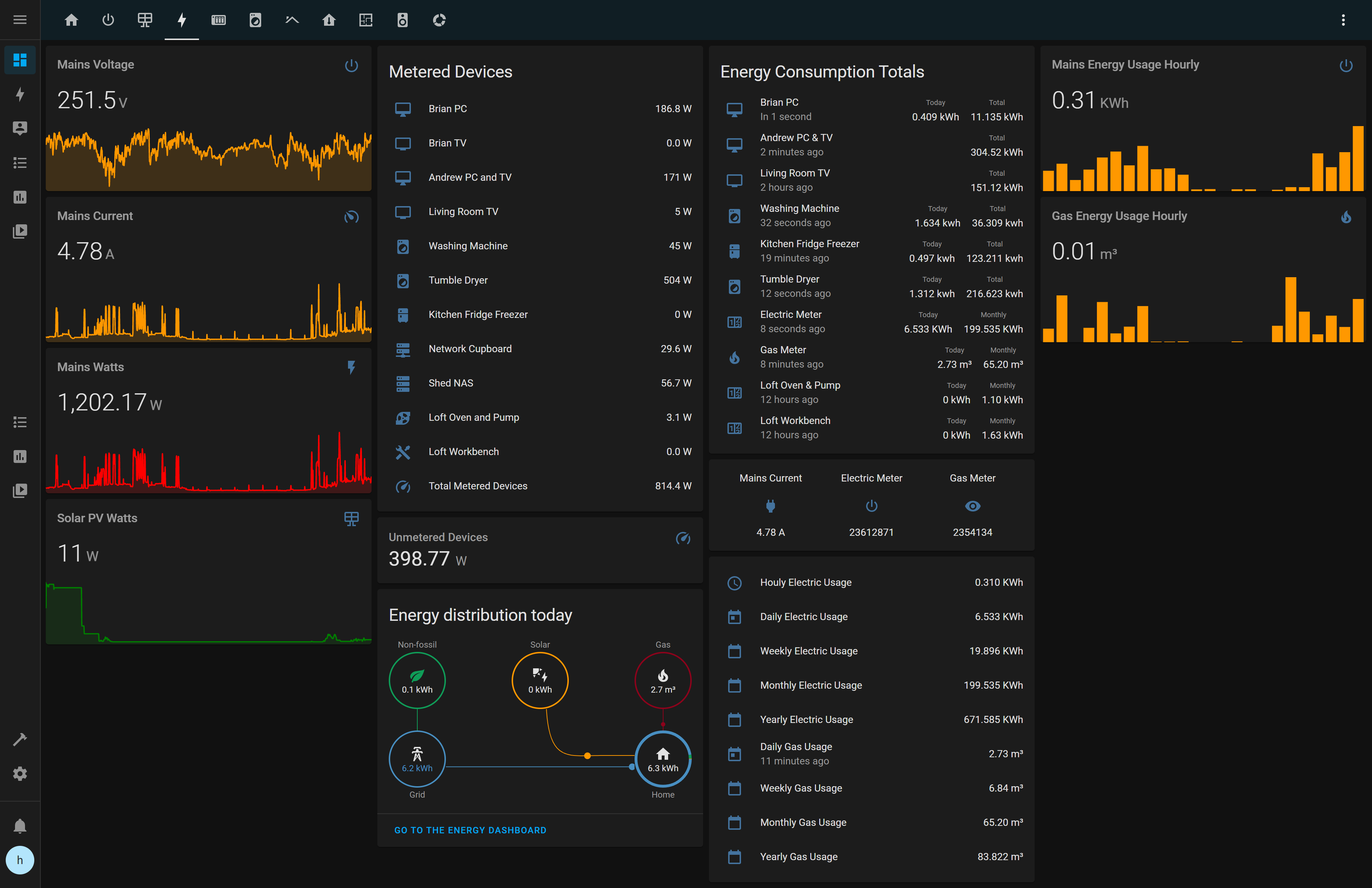The width and height of the screenshot is (1372, 888).
Task: Click the Grid node in the energy distribution diagram
Action: click(x=417, y=759)
